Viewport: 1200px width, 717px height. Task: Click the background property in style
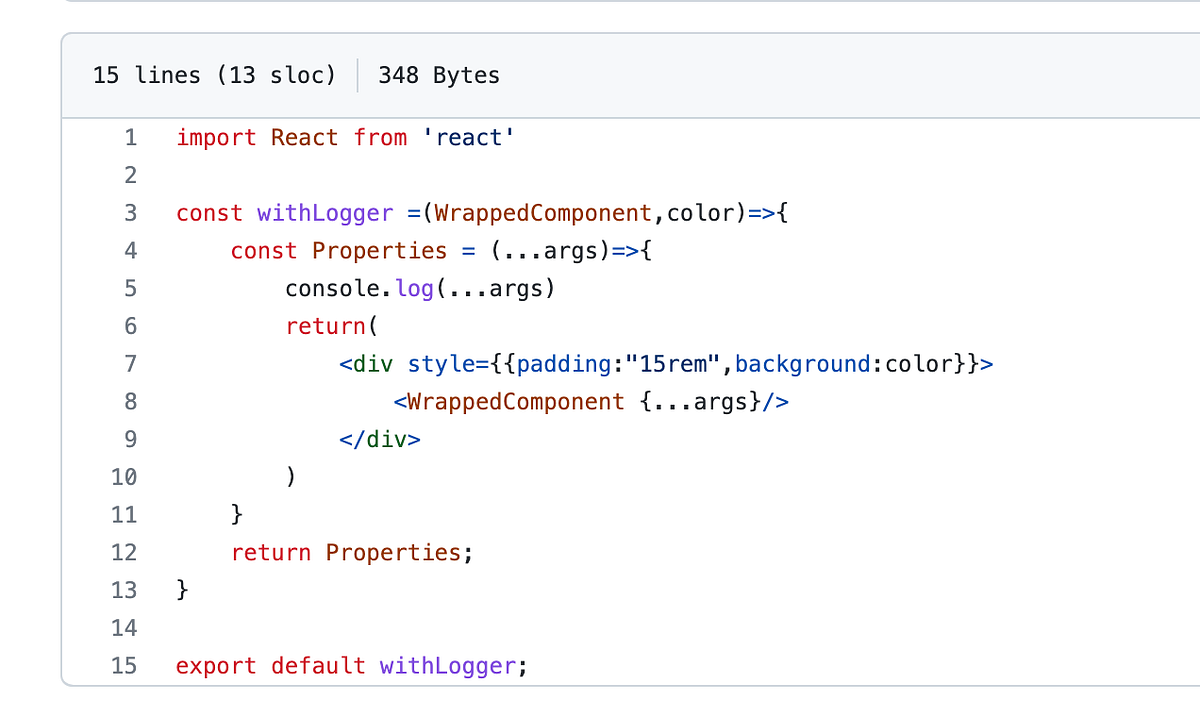803,364
